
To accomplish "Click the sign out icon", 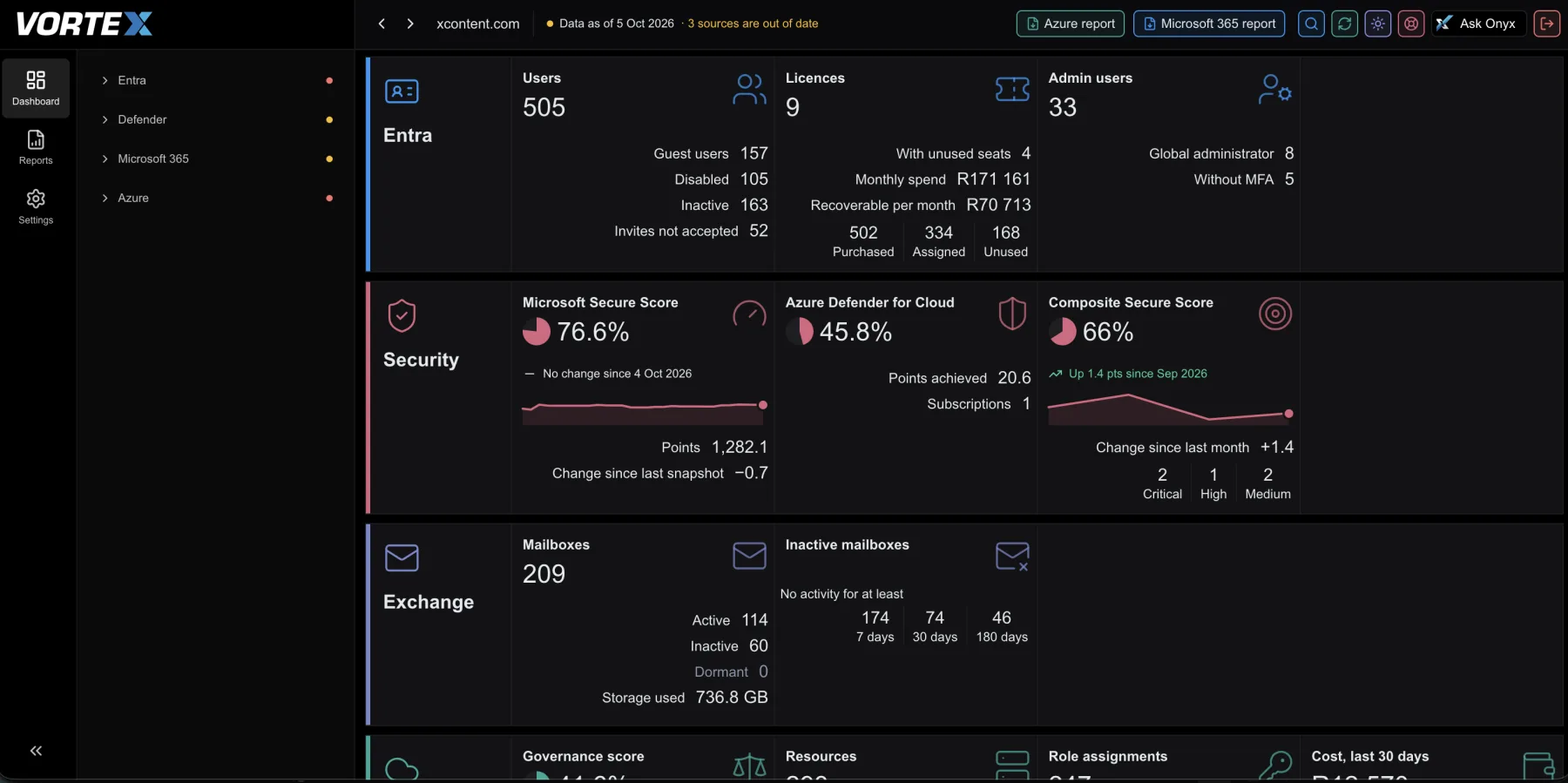I will (x=1547, y=24).
